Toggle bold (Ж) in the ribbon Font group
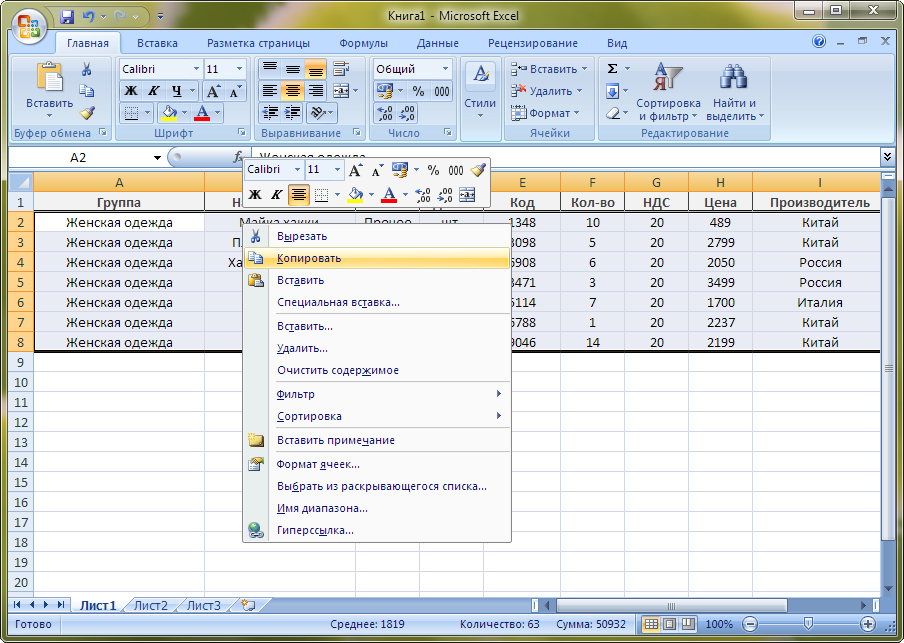Screen dimensions: 904x643 pos(131,91)
